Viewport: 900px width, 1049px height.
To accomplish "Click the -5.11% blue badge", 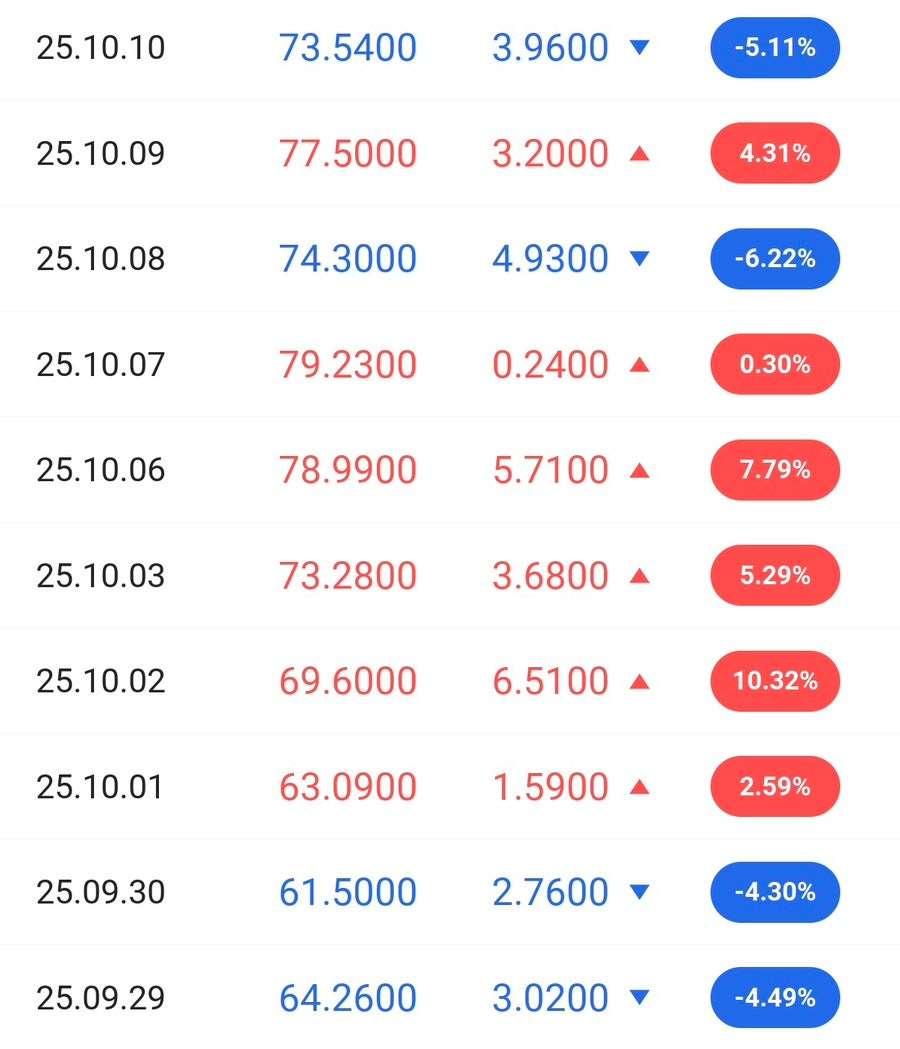I will [775, 47].
